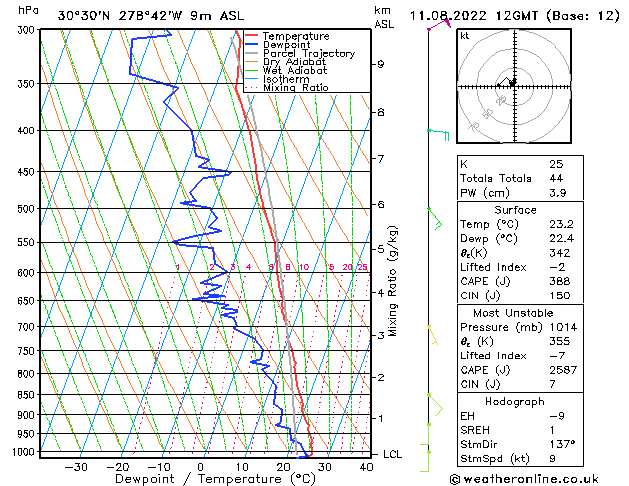Click the Mixing Ratio legend label
The image size is (629, 486).
click(296, 87)
